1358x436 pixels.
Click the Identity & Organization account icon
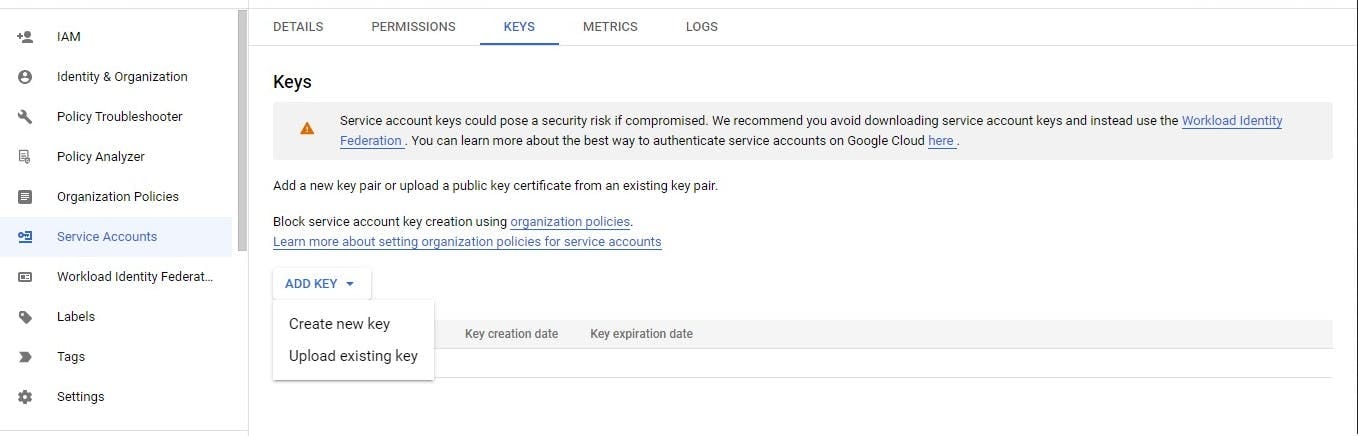click(25, 77)
